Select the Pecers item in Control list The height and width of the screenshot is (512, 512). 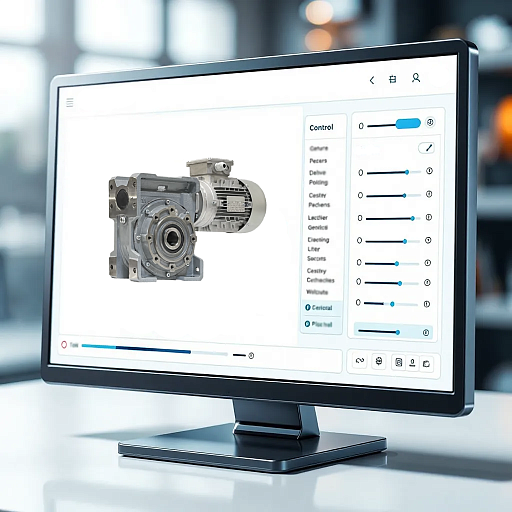pos(318,161)
